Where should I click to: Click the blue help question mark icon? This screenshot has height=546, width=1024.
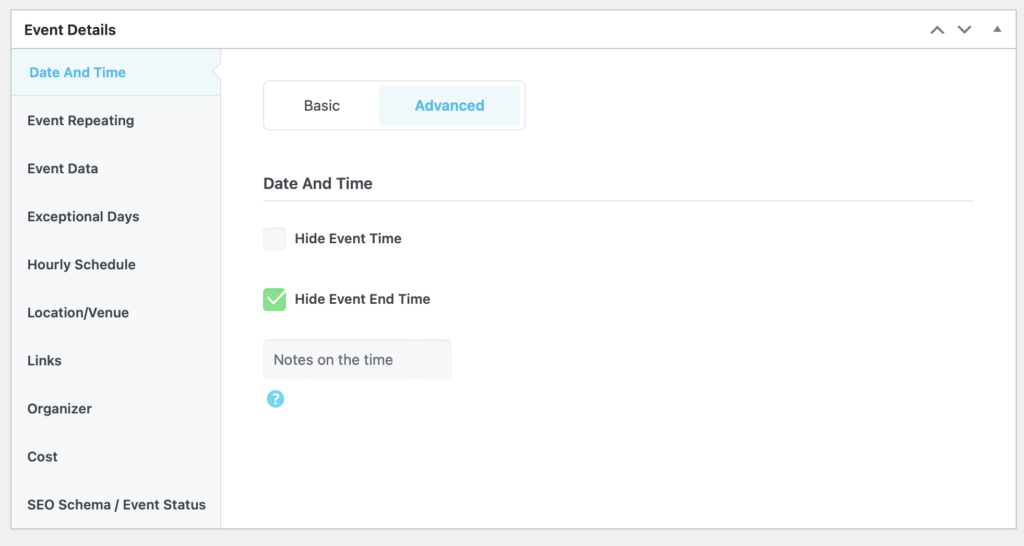pos(275,399)
